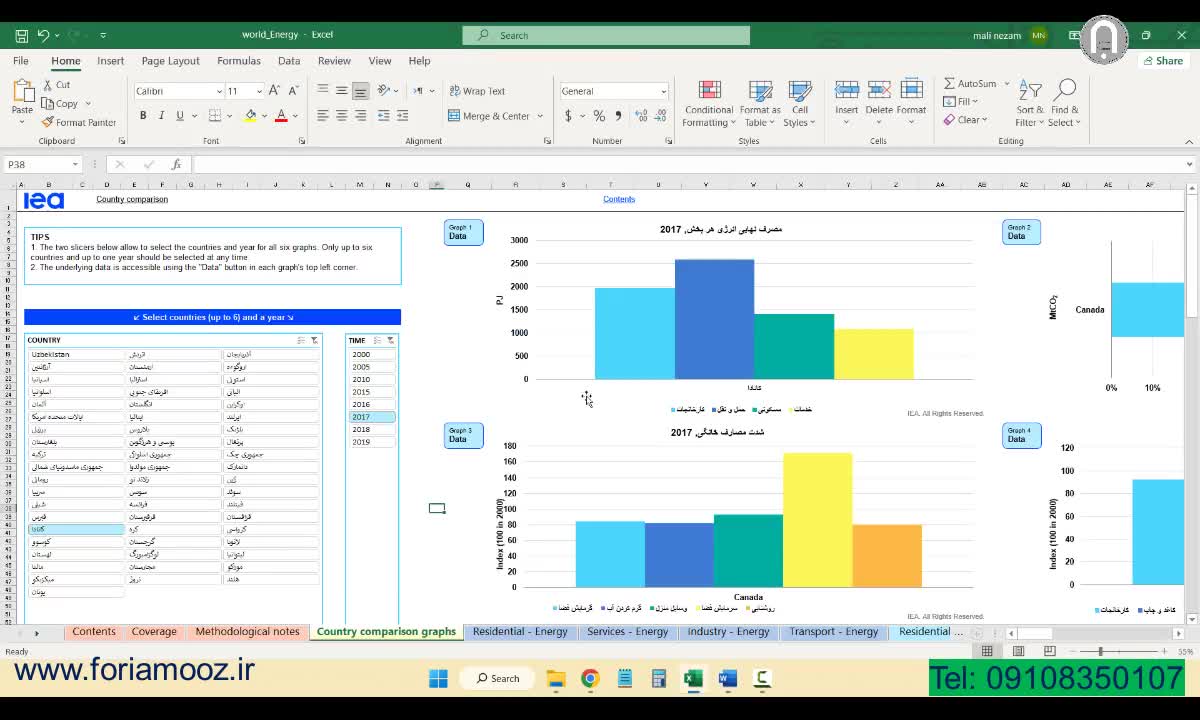Switch to the Residential - Energy sheet
Image resolution: width=1200 pixels, height=720 pixels.
click(520, 632)
